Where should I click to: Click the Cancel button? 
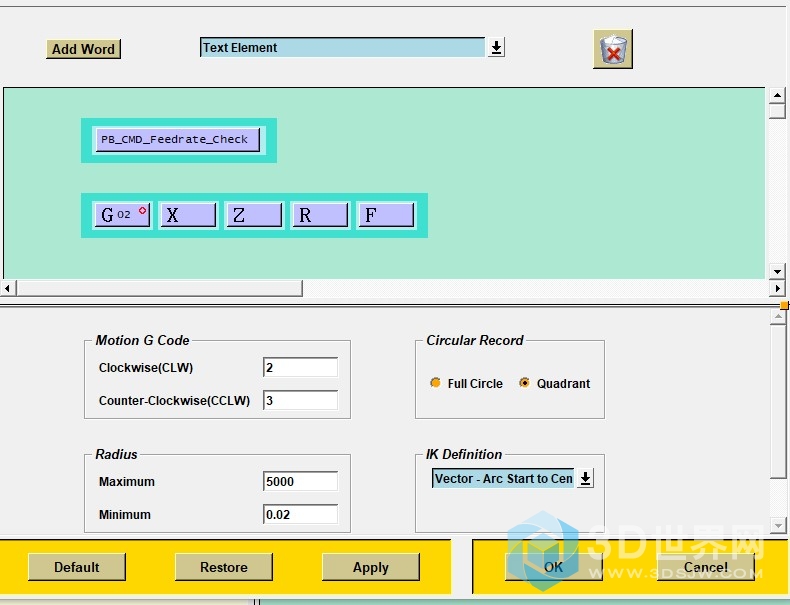706,567
